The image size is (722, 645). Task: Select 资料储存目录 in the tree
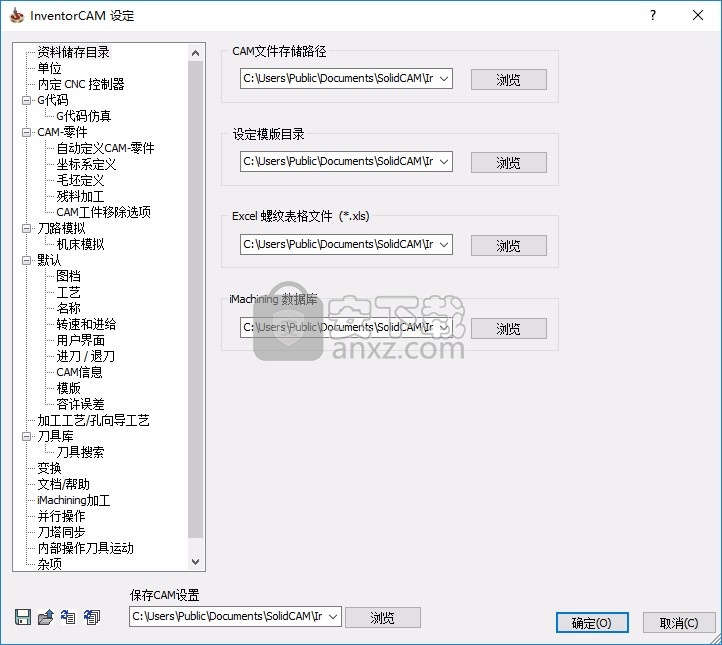click(74, 52)
